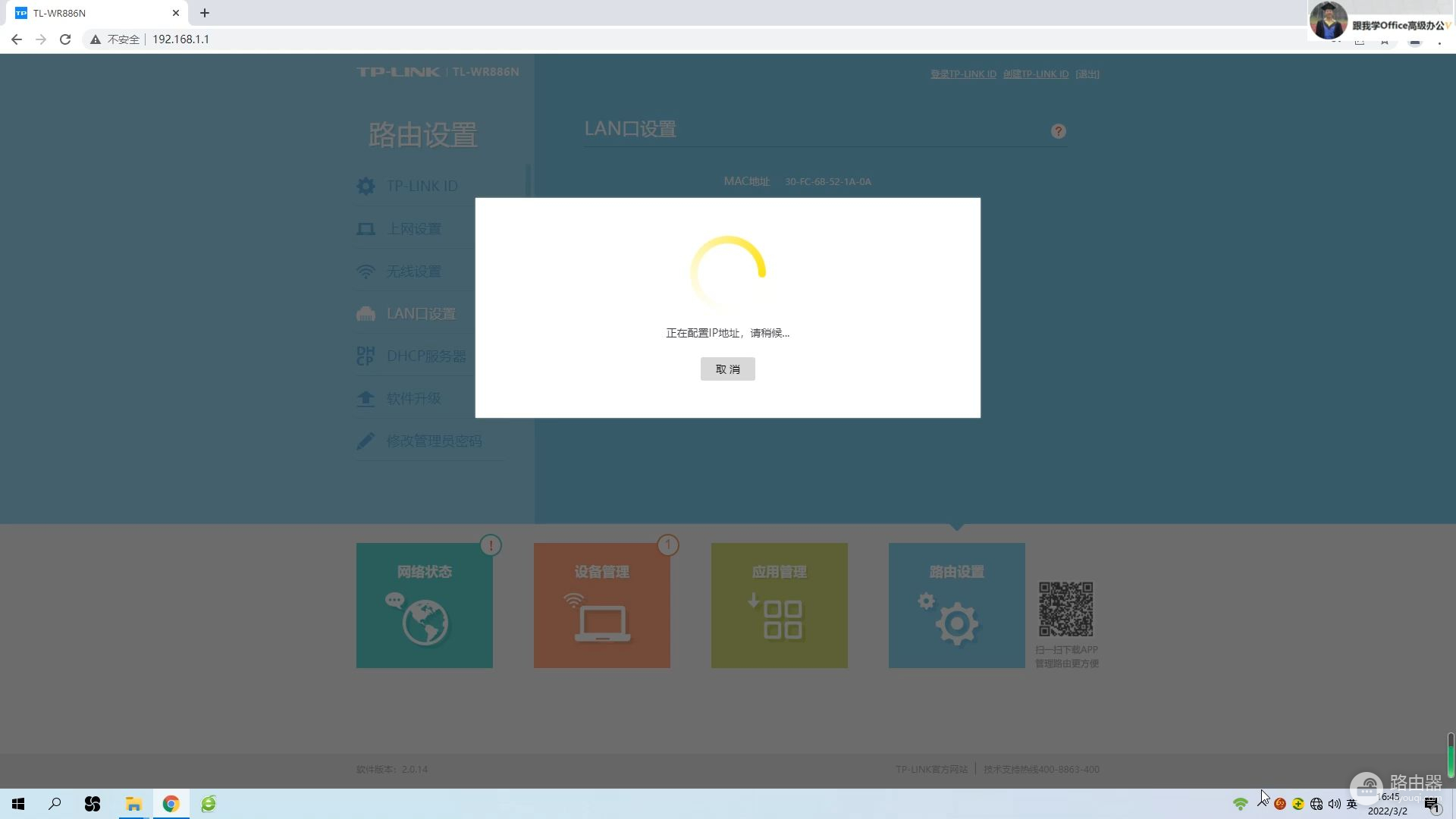
Task: Open the 上网设置 menu item
Action: pyautogui.click(x=413, y=229)
